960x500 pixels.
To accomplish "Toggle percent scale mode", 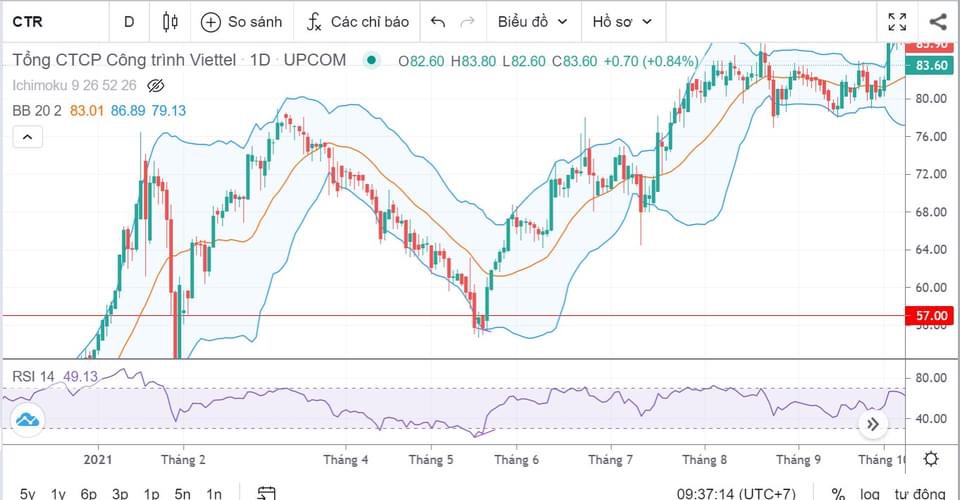I will click(x=838, y=493).
